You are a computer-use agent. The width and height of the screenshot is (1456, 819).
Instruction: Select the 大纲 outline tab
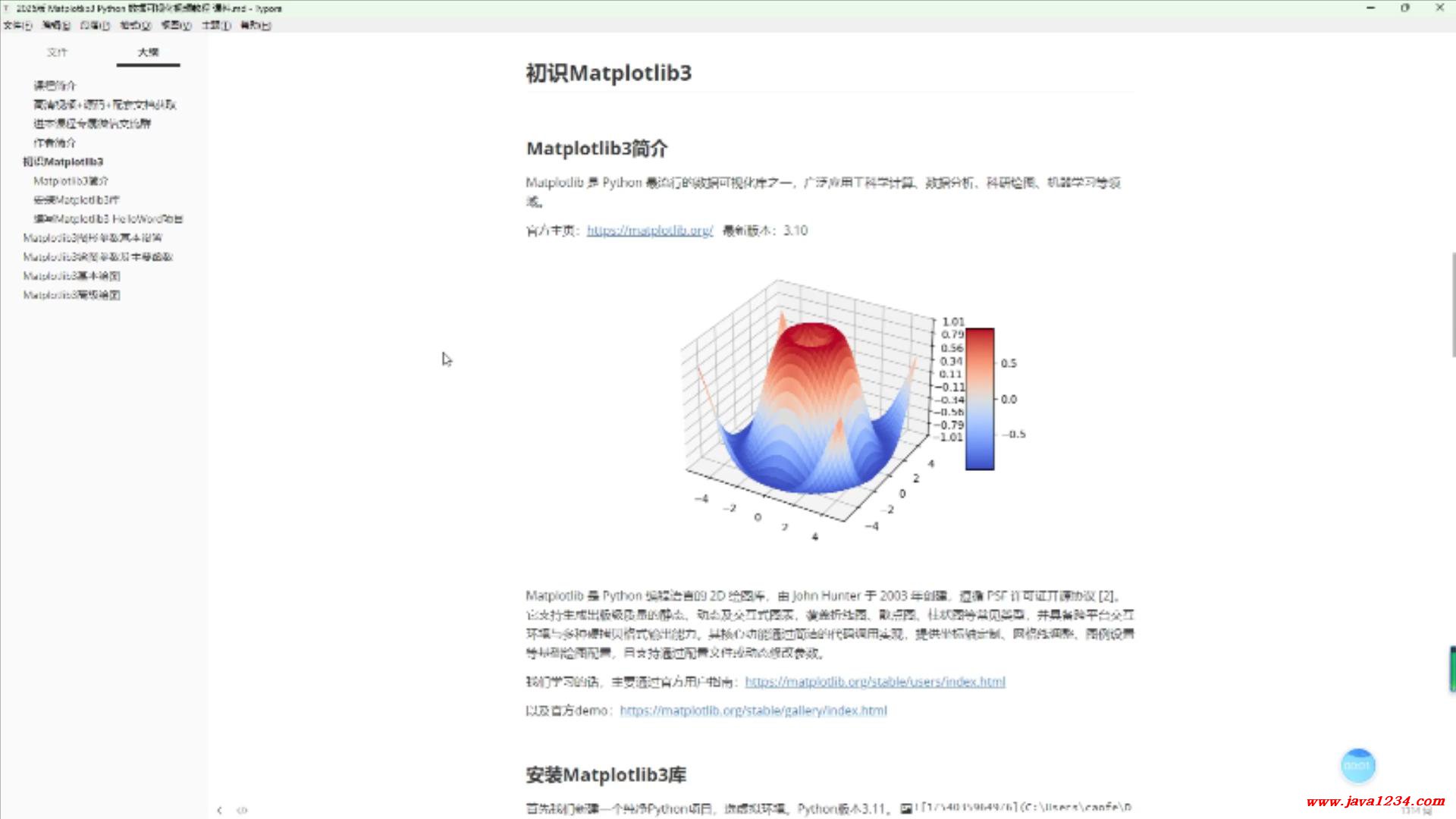click(148, 52)
